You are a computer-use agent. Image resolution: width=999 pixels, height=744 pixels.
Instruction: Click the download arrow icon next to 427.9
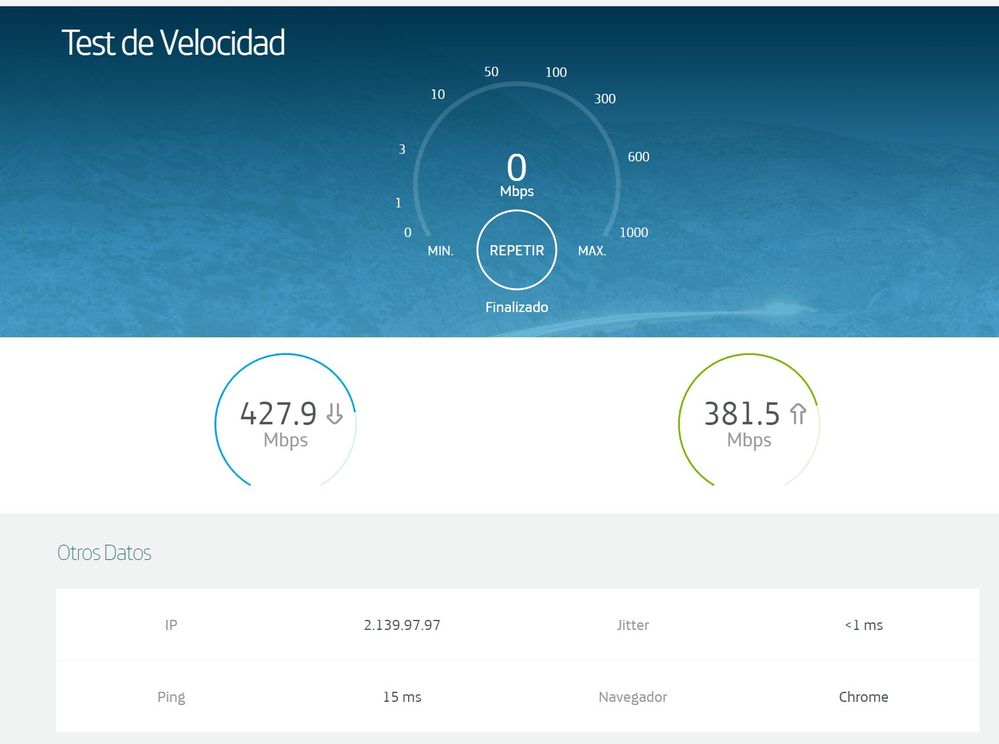[335, 414]
